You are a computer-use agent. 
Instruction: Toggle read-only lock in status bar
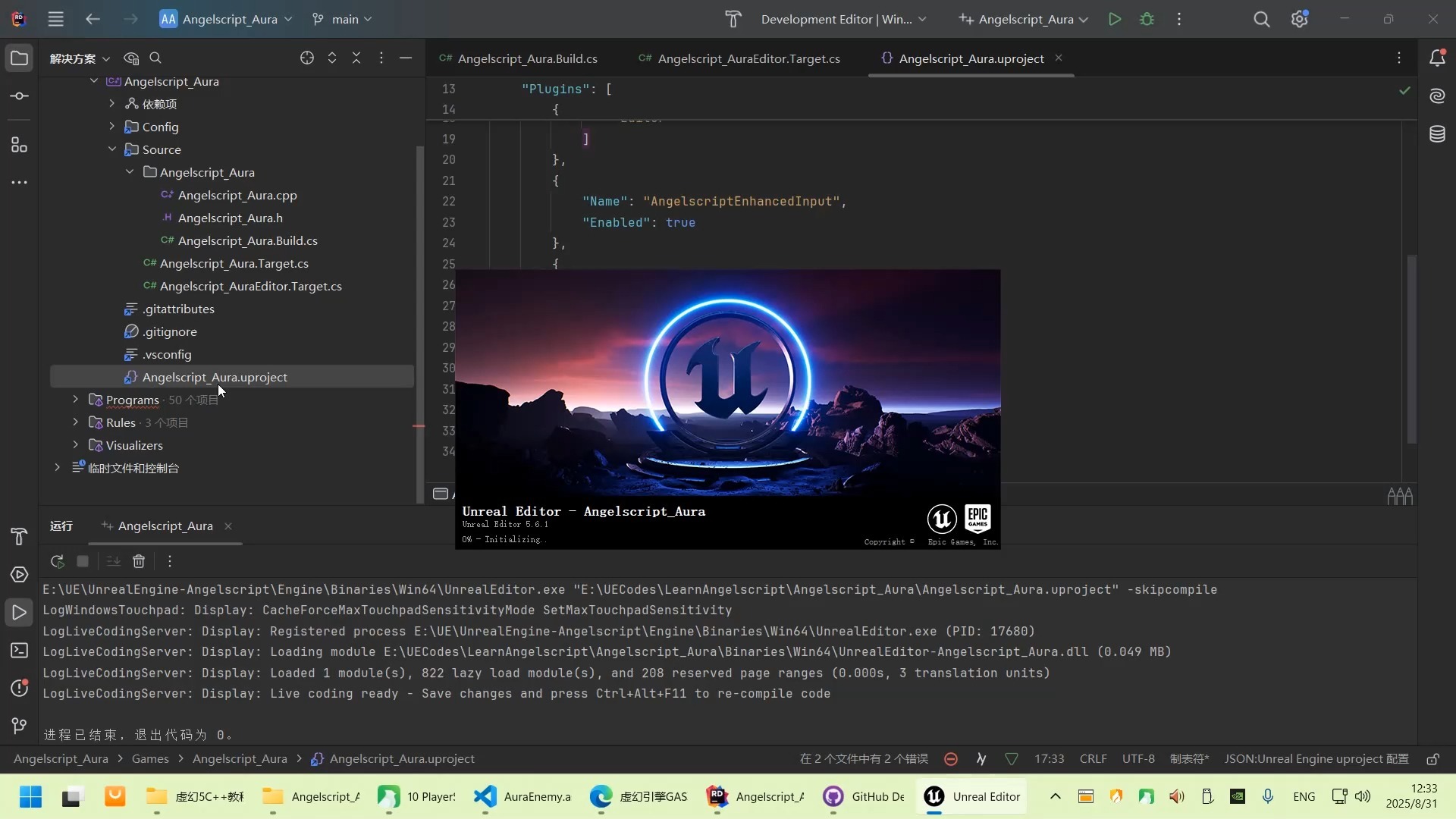(x=1432, y=759)
